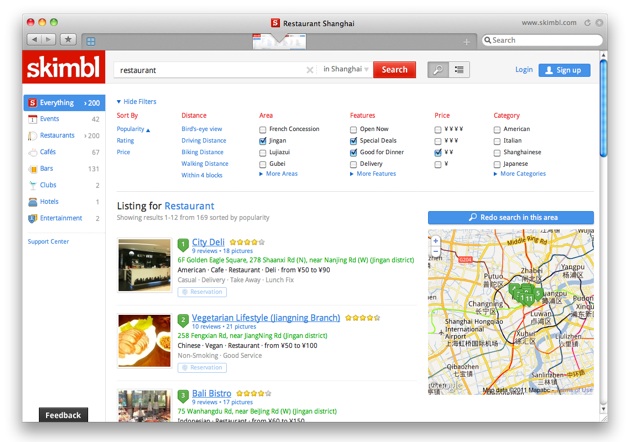The width and height of the screenshot is (630, 442).
Task: Open the Feedback tab button
Action: coord(63,415)
